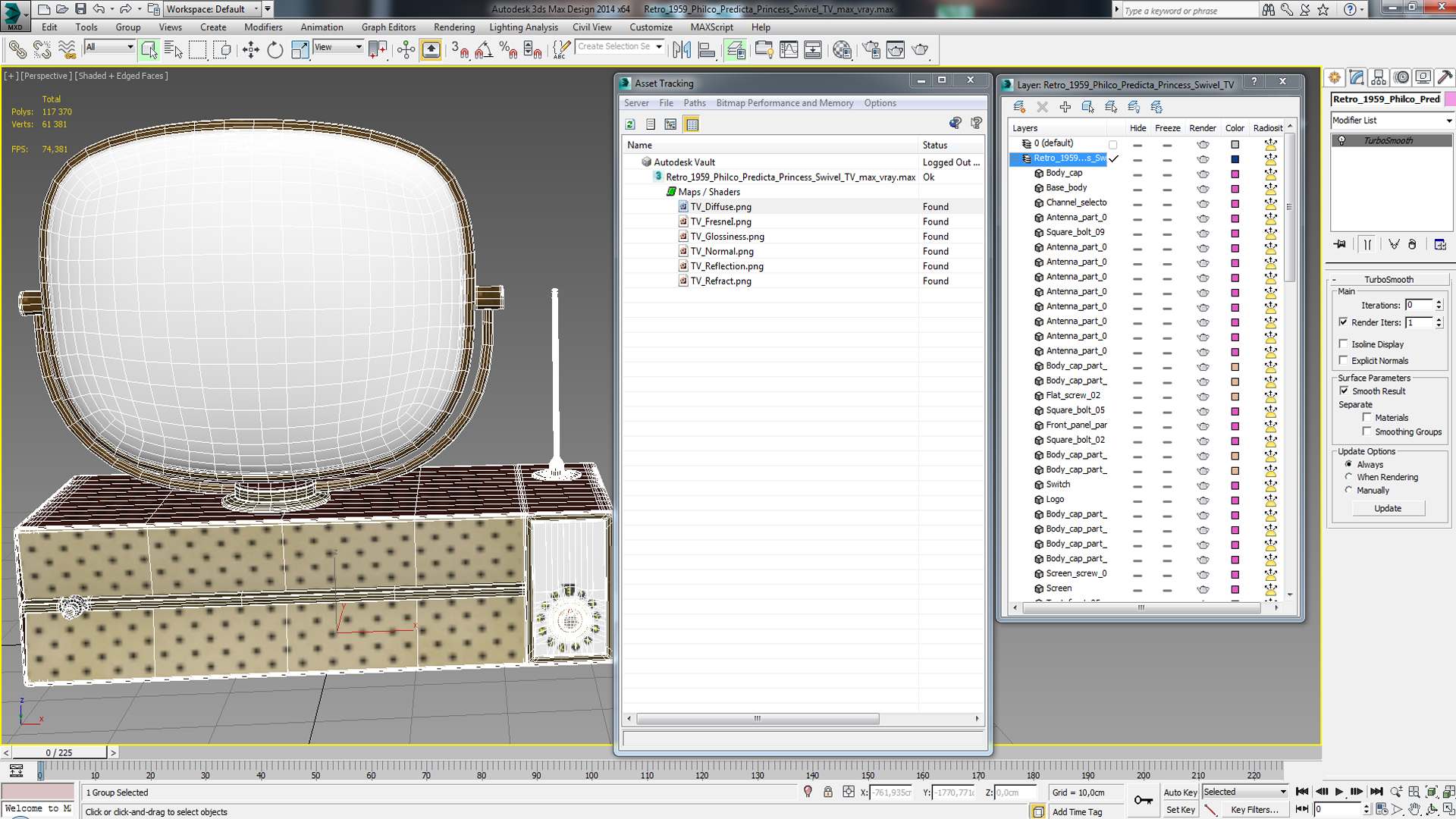Click Configure Modifier Sets icon
1456x819 pixels.
coord(1440,244)
